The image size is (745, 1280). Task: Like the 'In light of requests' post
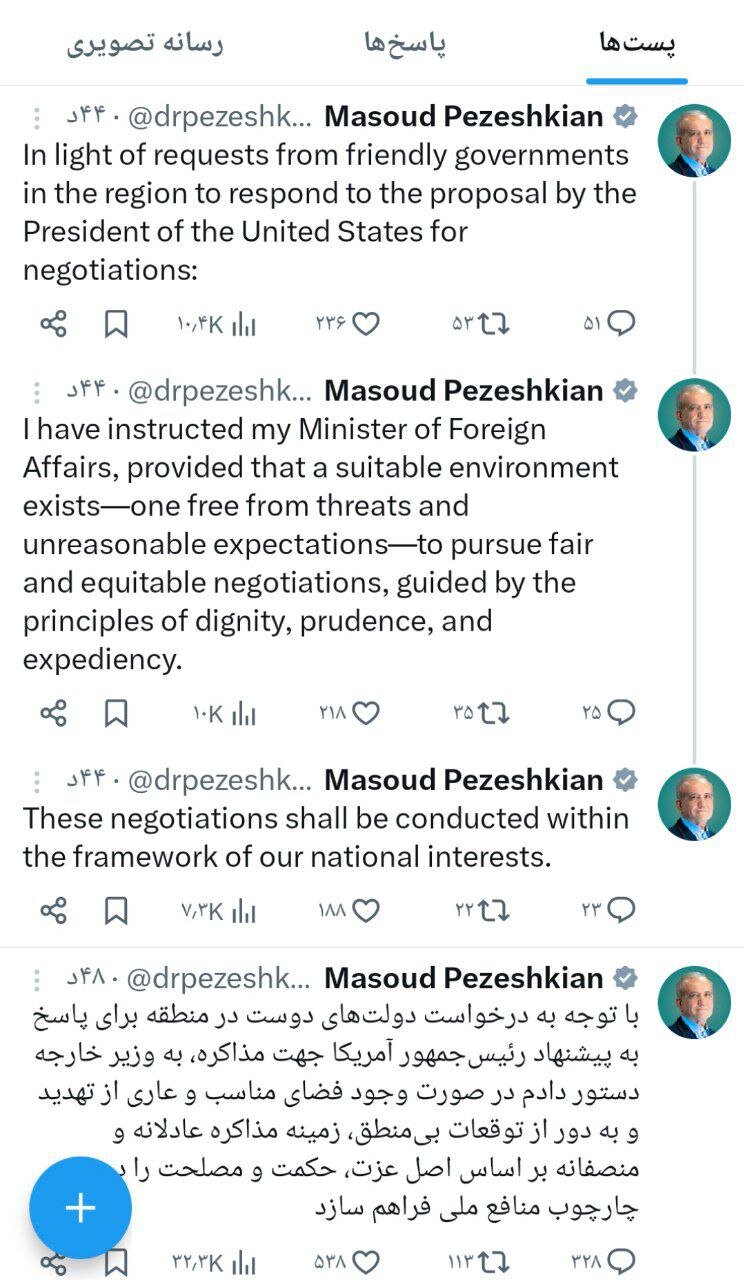click(366, 323)
